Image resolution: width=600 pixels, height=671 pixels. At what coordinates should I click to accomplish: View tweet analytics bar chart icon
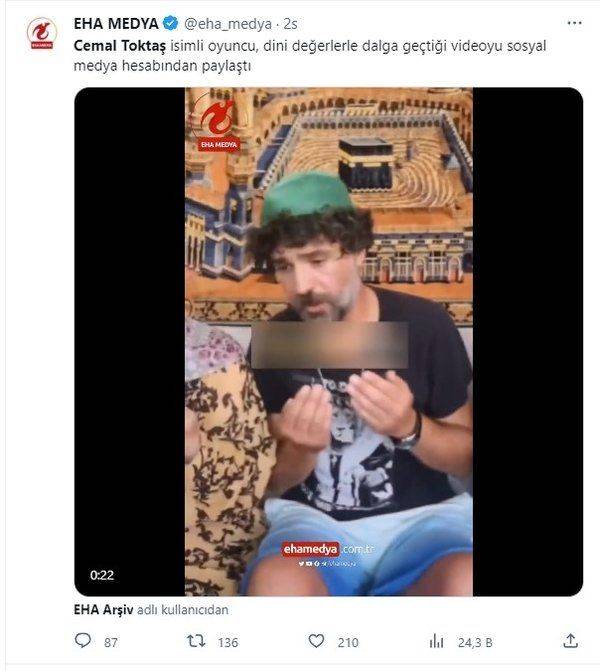coord(436,641)
